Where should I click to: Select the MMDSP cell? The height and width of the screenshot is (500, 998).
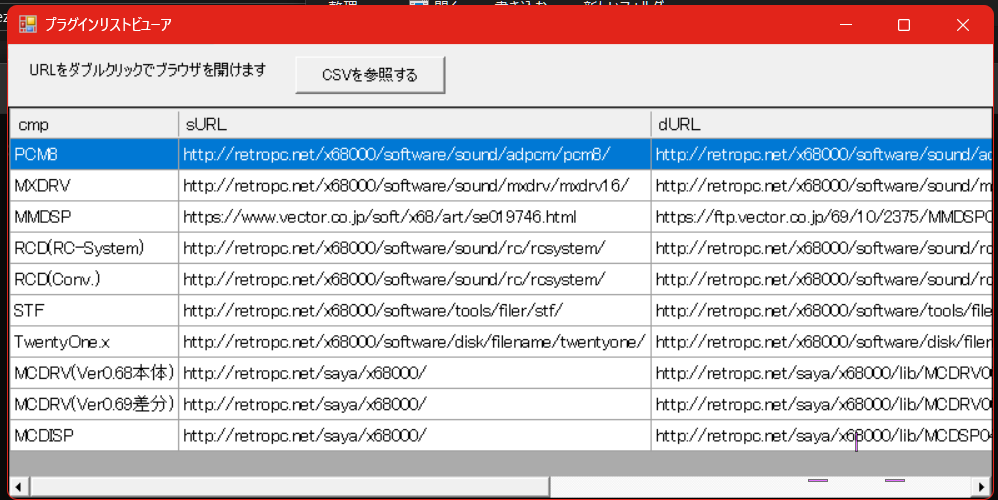[94, 216]
